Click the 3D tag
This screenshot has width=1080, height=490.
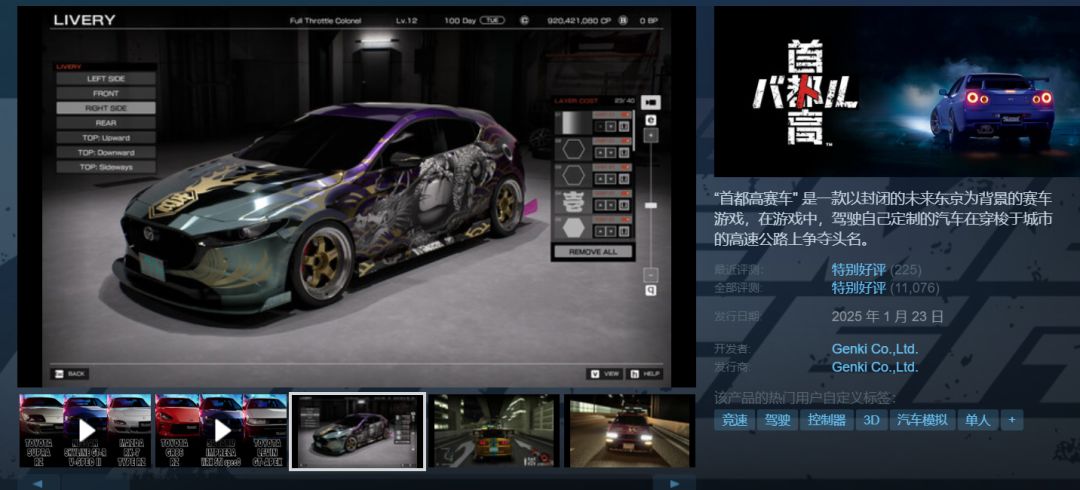(x=871, y=420)
